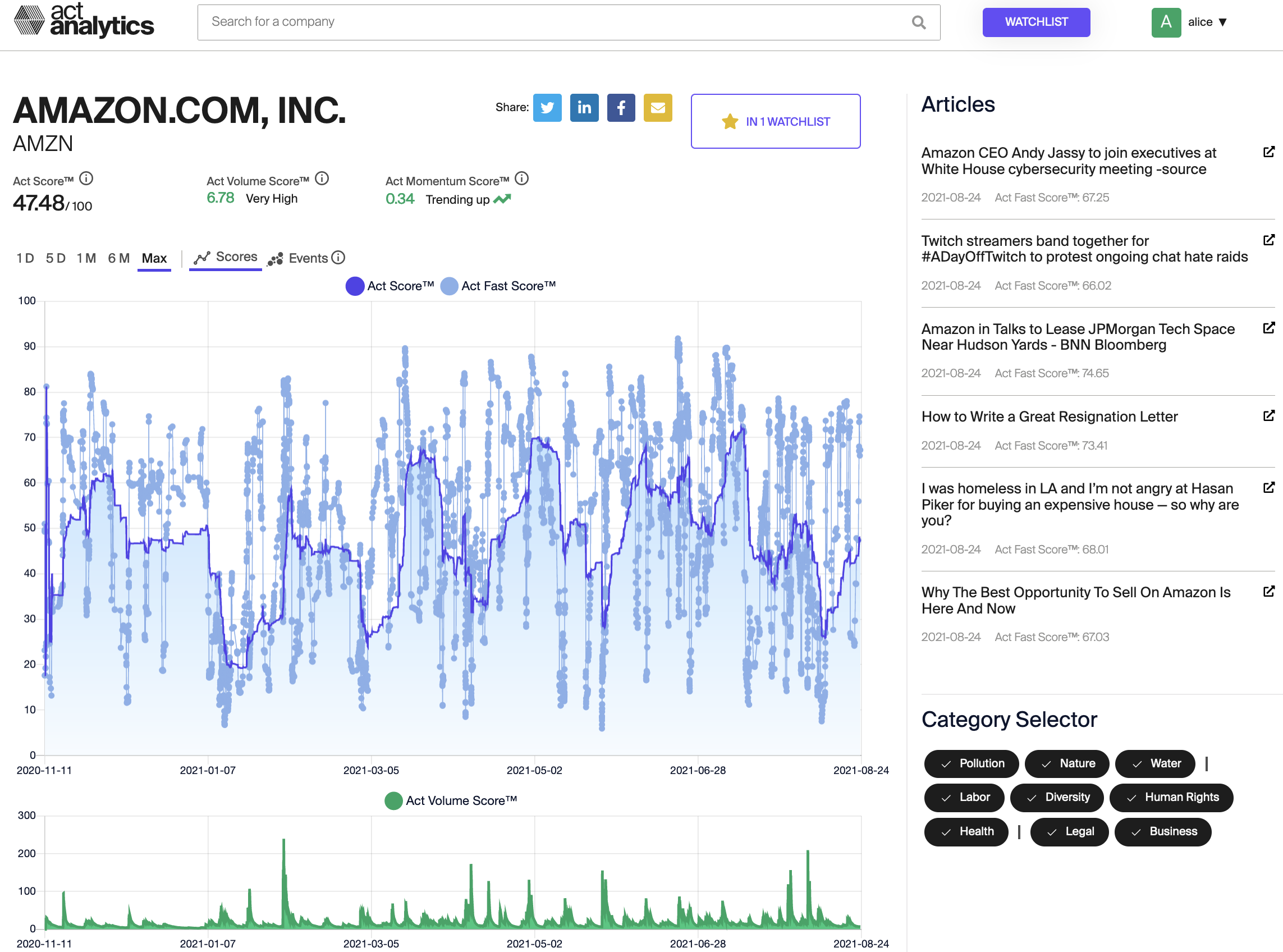Toggle the Labor category filter
Image resolution: width=1283 pixels, height=952 pixels.
click(x=964, y=797)
